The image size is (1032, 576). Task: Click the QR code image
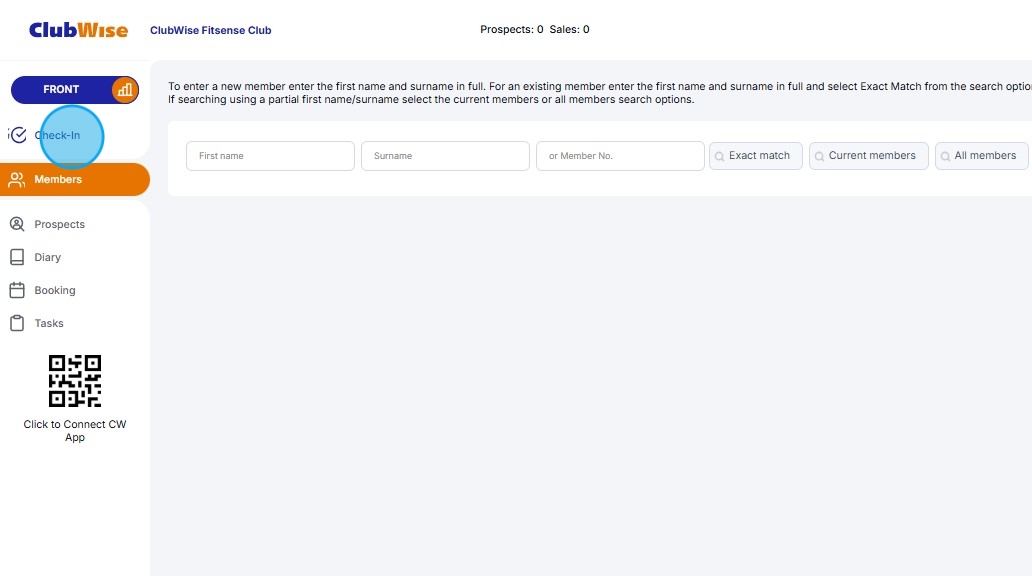point(75,381)
